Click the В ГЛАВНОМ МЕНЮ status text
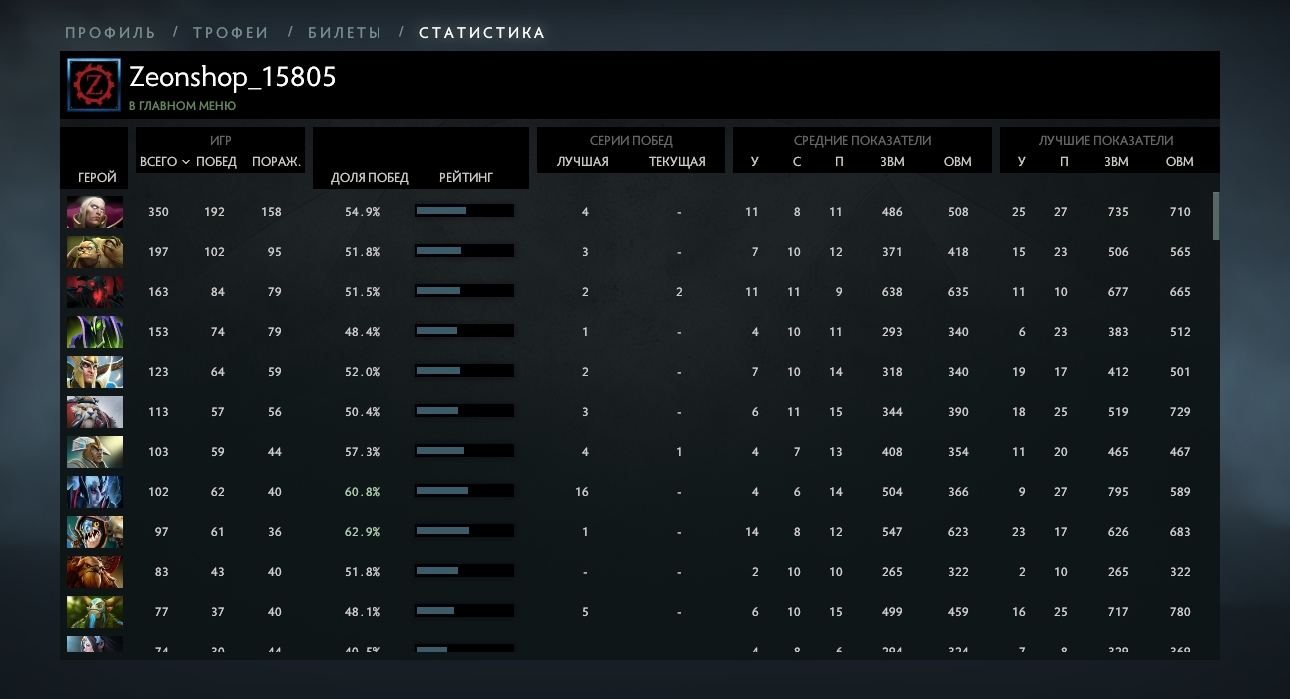 click(182, 105)
